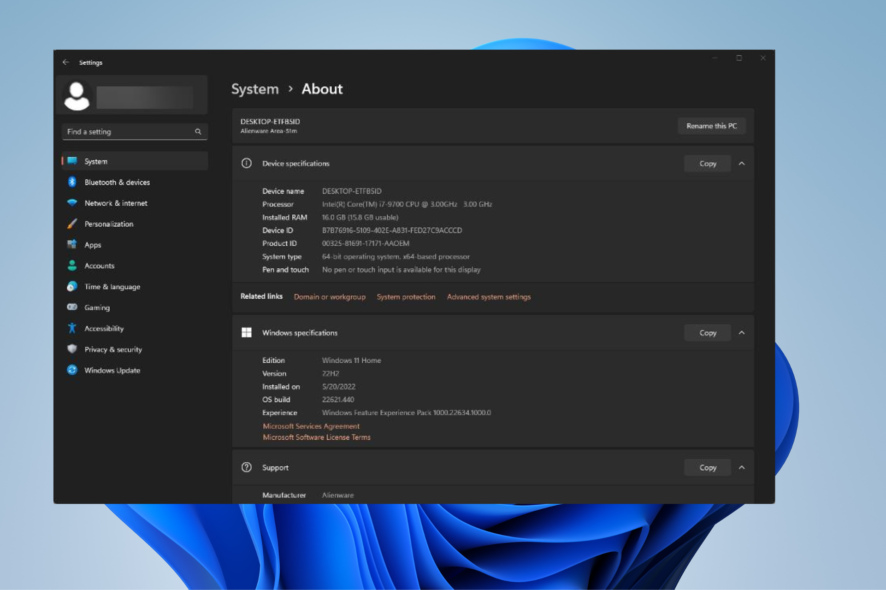Click the Accounts person icon
The width and height of the screenshot is (886, 590).
point(72,266)
